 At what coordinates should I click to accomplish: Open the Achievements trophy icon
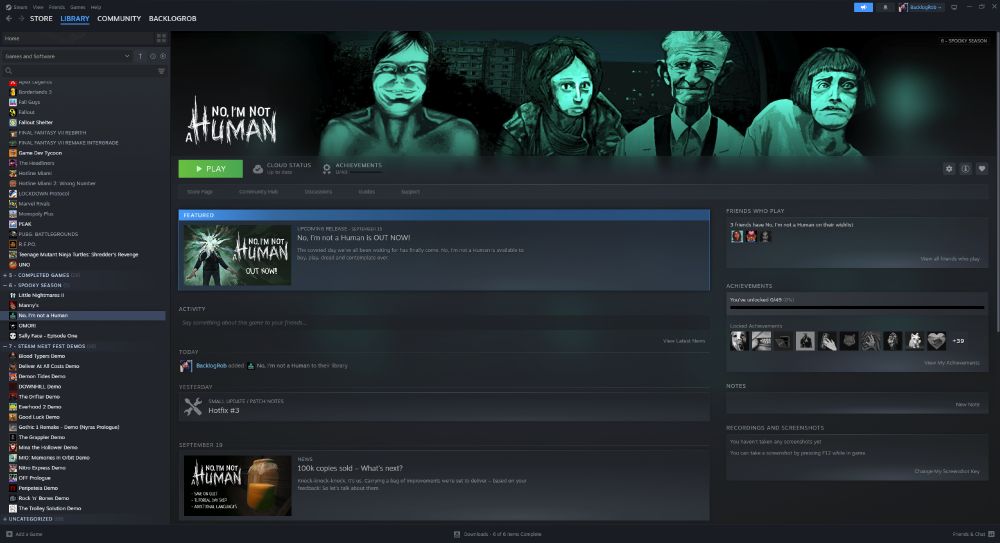(x=327, y=169)
